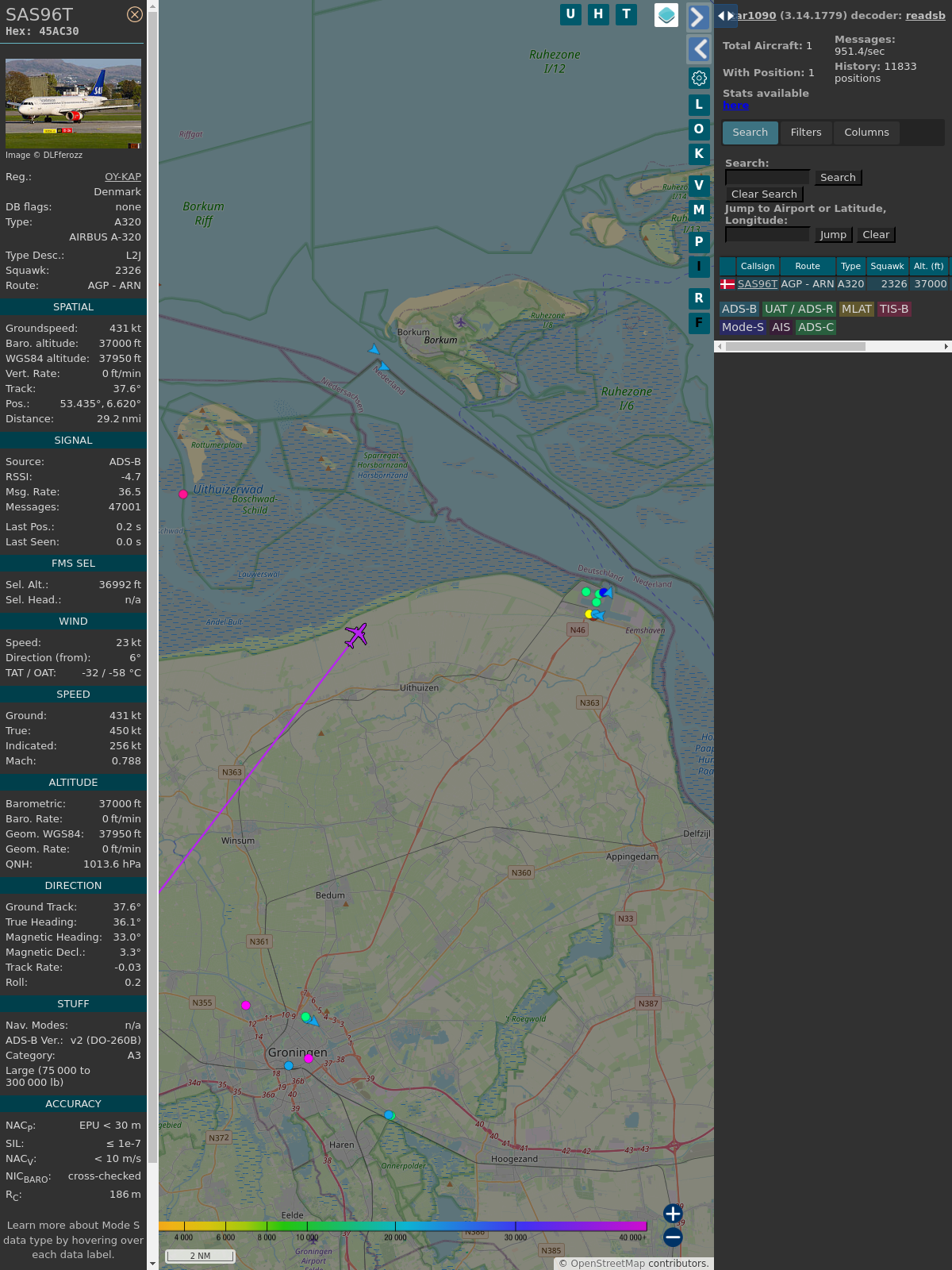Zoom in with the plus button
The image size is (952, 1270).
point(673,1213)
